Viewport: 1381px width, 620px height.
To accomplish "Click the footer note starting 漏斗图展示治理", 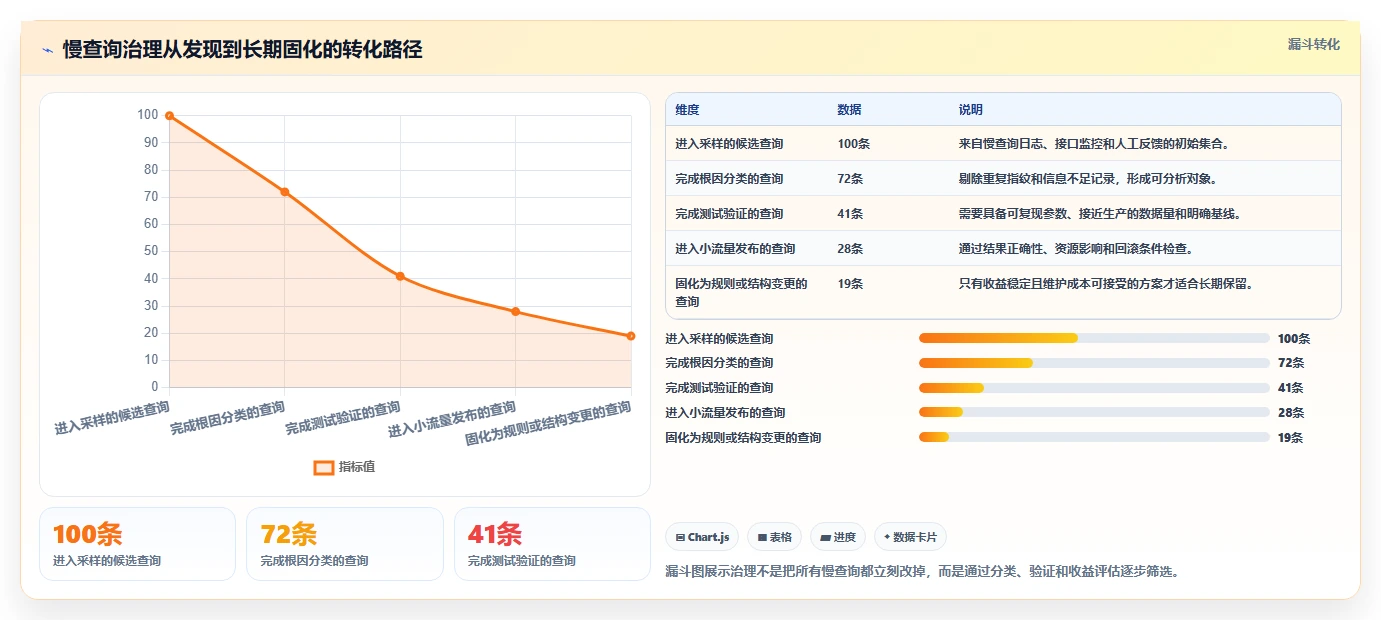I will [922, 572].
